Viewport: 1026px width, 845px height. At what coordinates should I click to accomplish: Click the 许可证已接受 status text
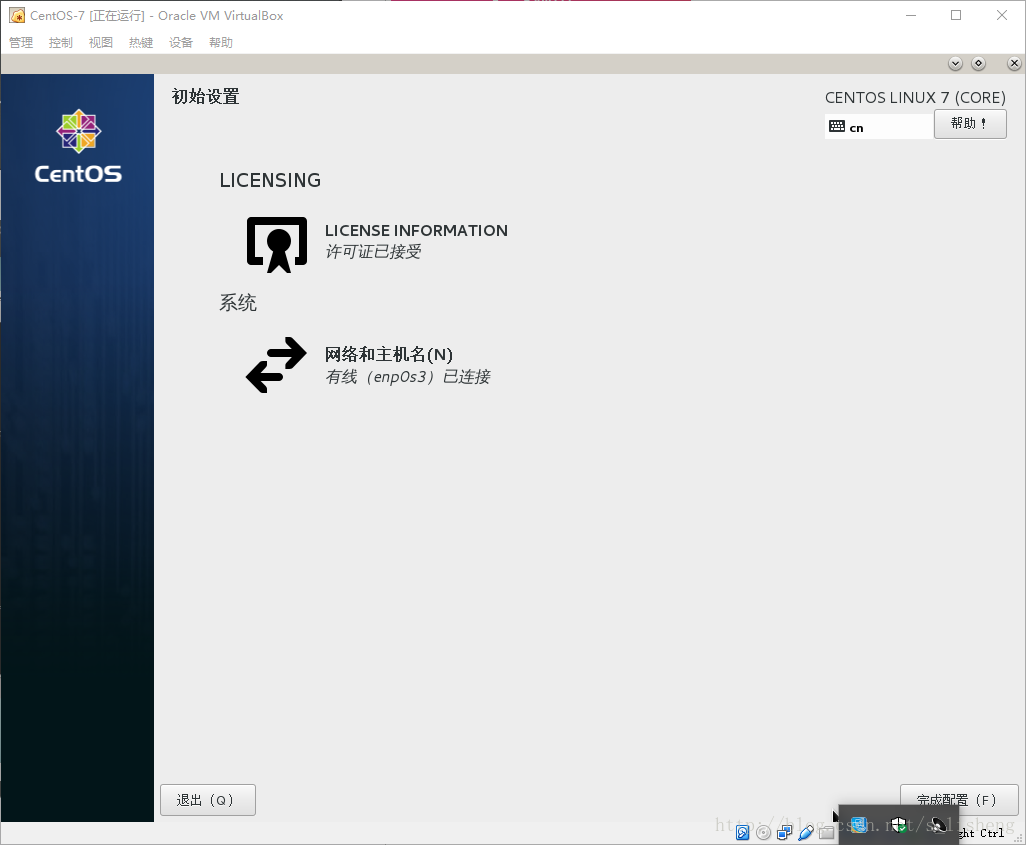click(x=373, y=251)
